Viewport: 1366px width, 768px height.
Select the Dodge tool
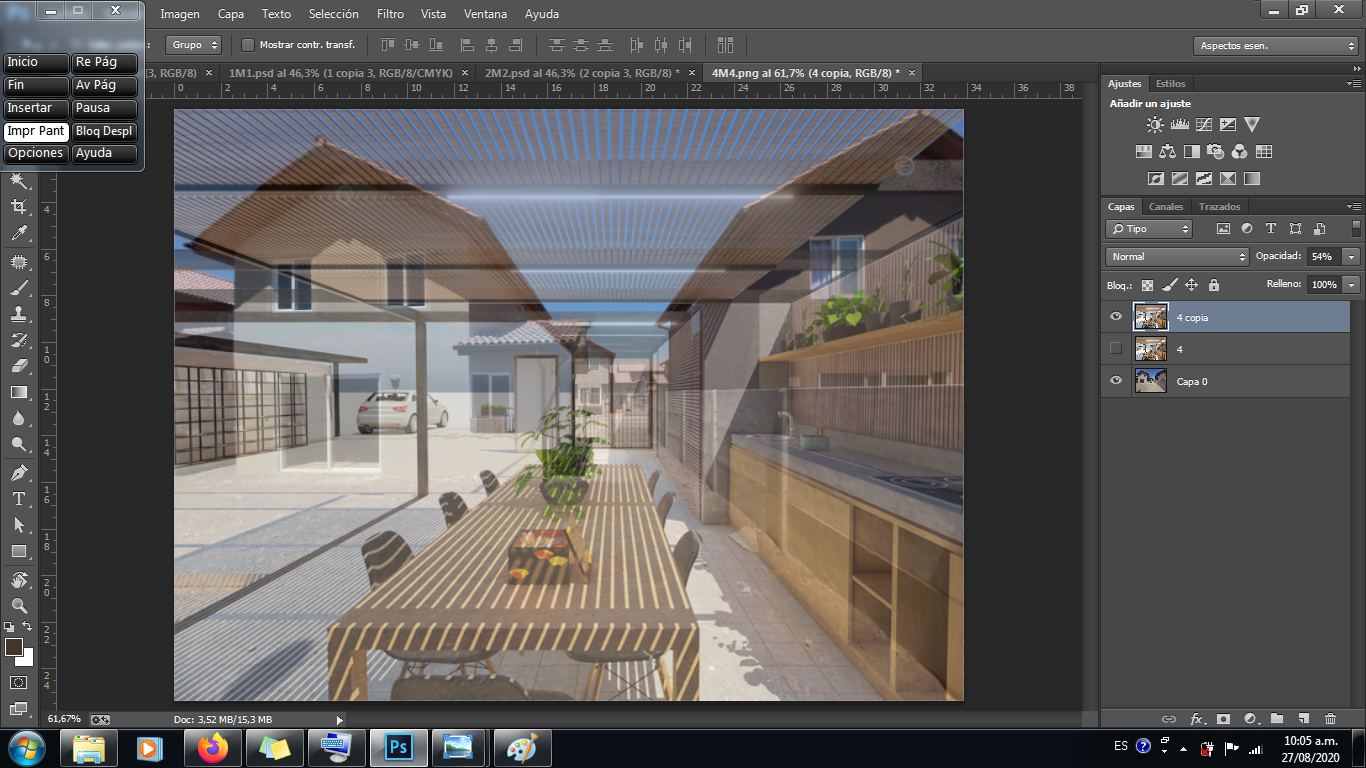click(x=18, y=444)
